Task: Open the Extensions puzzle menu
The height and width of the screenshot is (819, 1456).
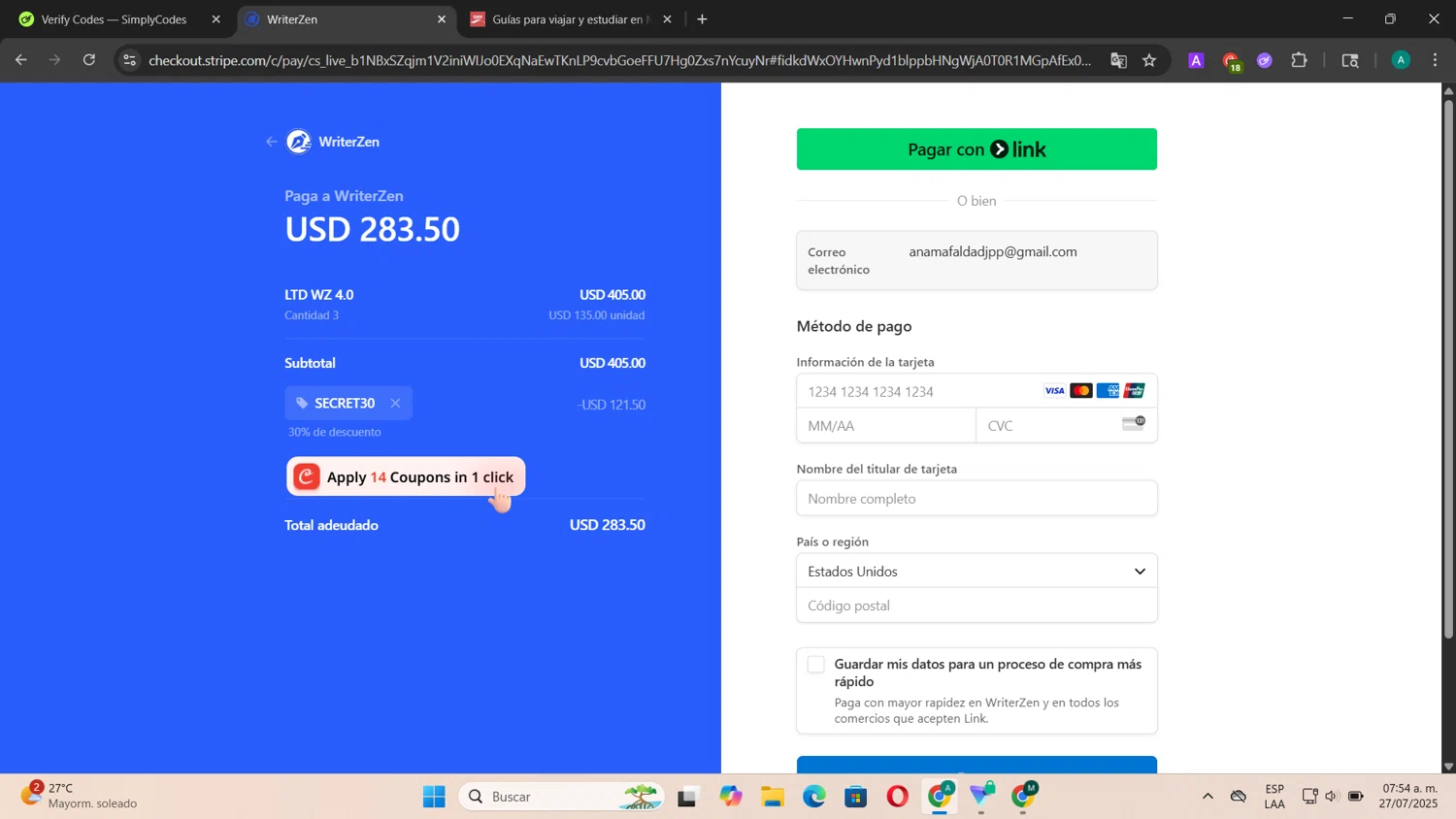Action: tap(1299, 60)
